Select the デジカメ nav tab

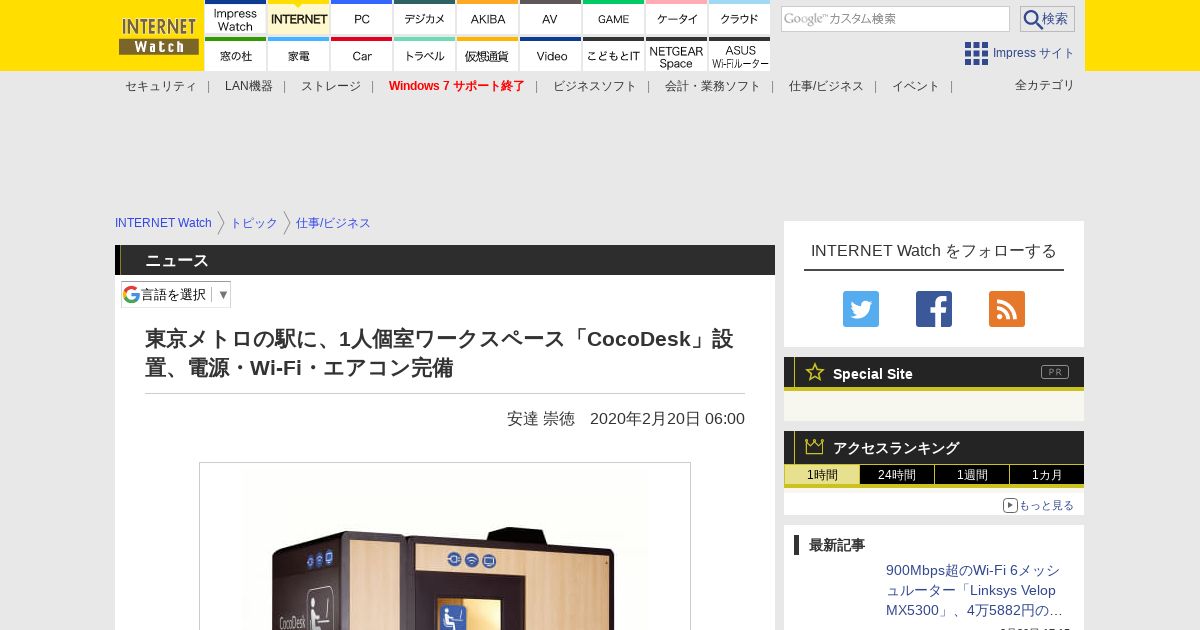(x=424, y=18)
